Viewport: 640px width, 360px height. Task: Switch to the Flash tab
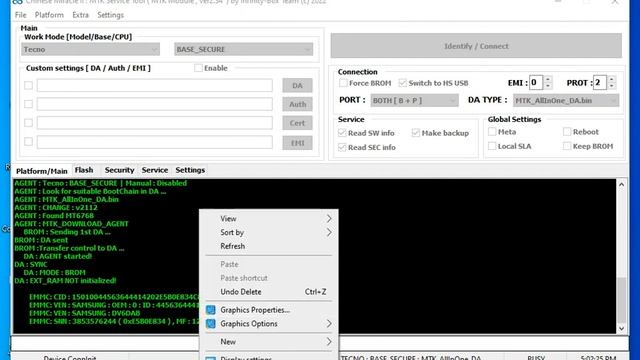84,170
